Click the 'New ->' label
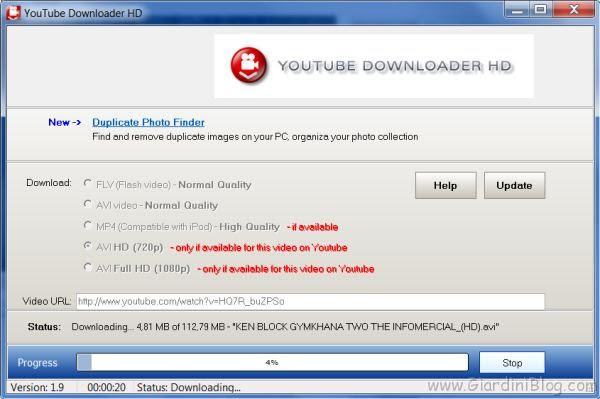The height and width of the screenshot is (399, 600). (x=64, y=122)
